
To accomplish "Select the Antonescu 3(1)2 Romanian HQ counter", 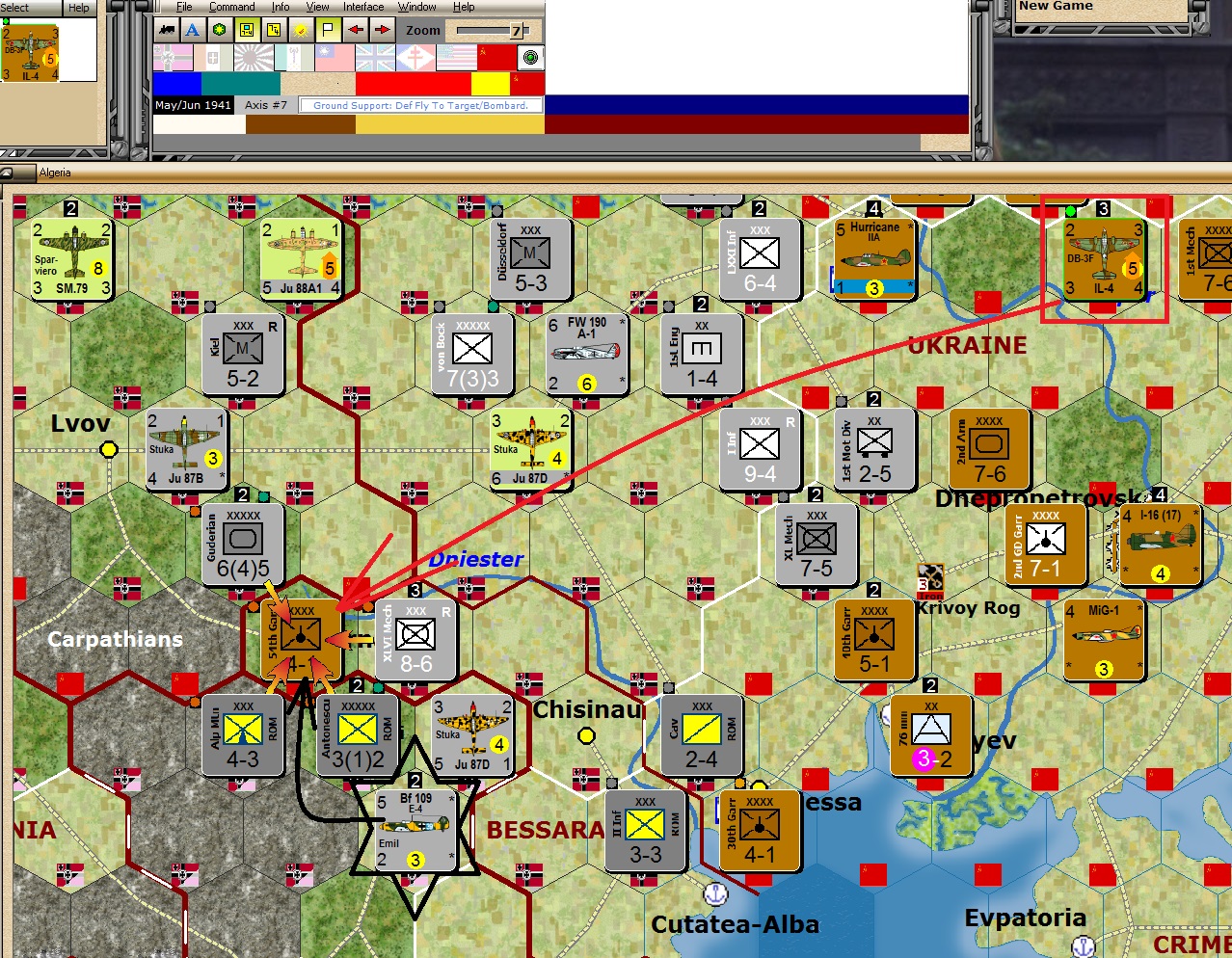I will click(358, 734).
